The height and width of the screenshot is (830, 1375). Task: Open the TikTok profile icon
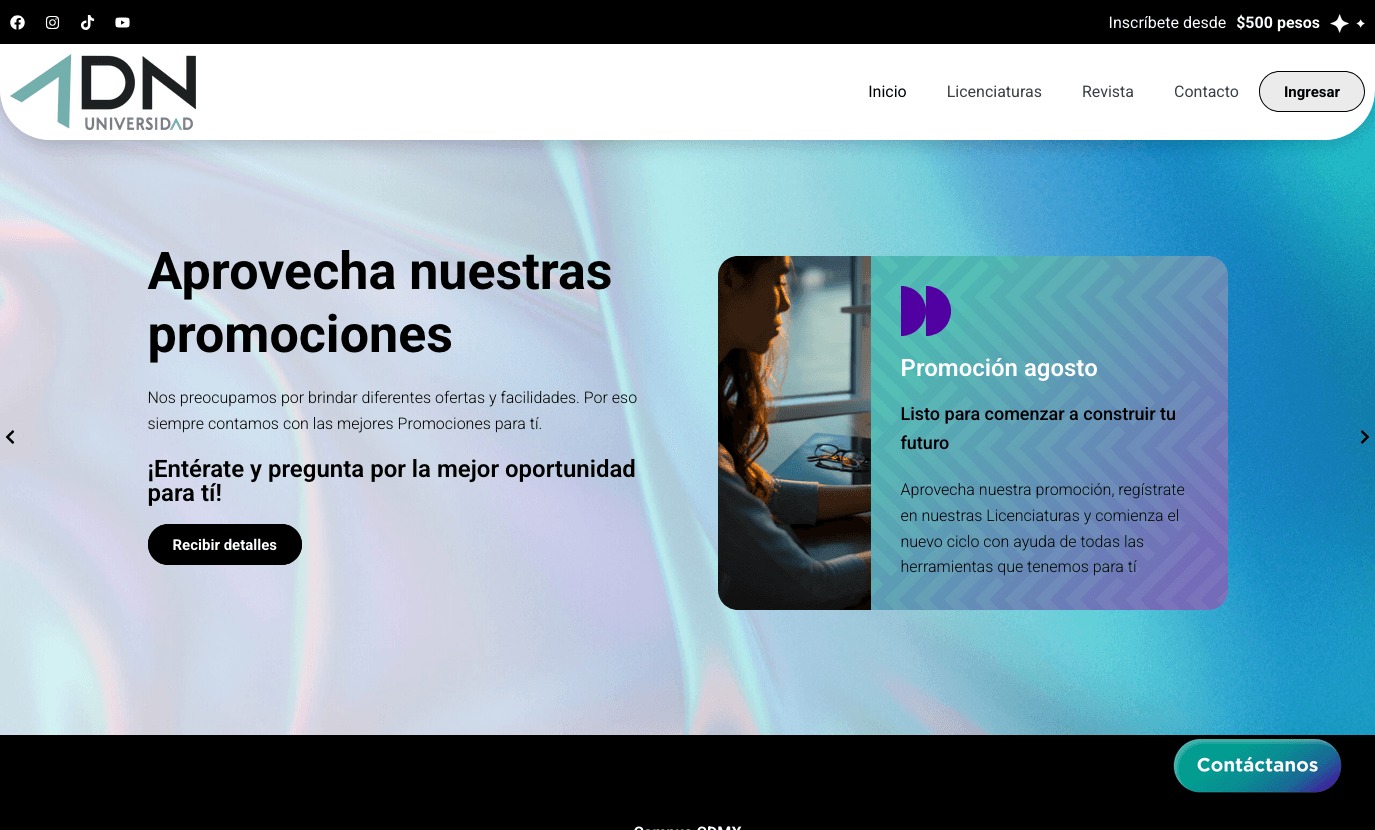coord(87,22)
